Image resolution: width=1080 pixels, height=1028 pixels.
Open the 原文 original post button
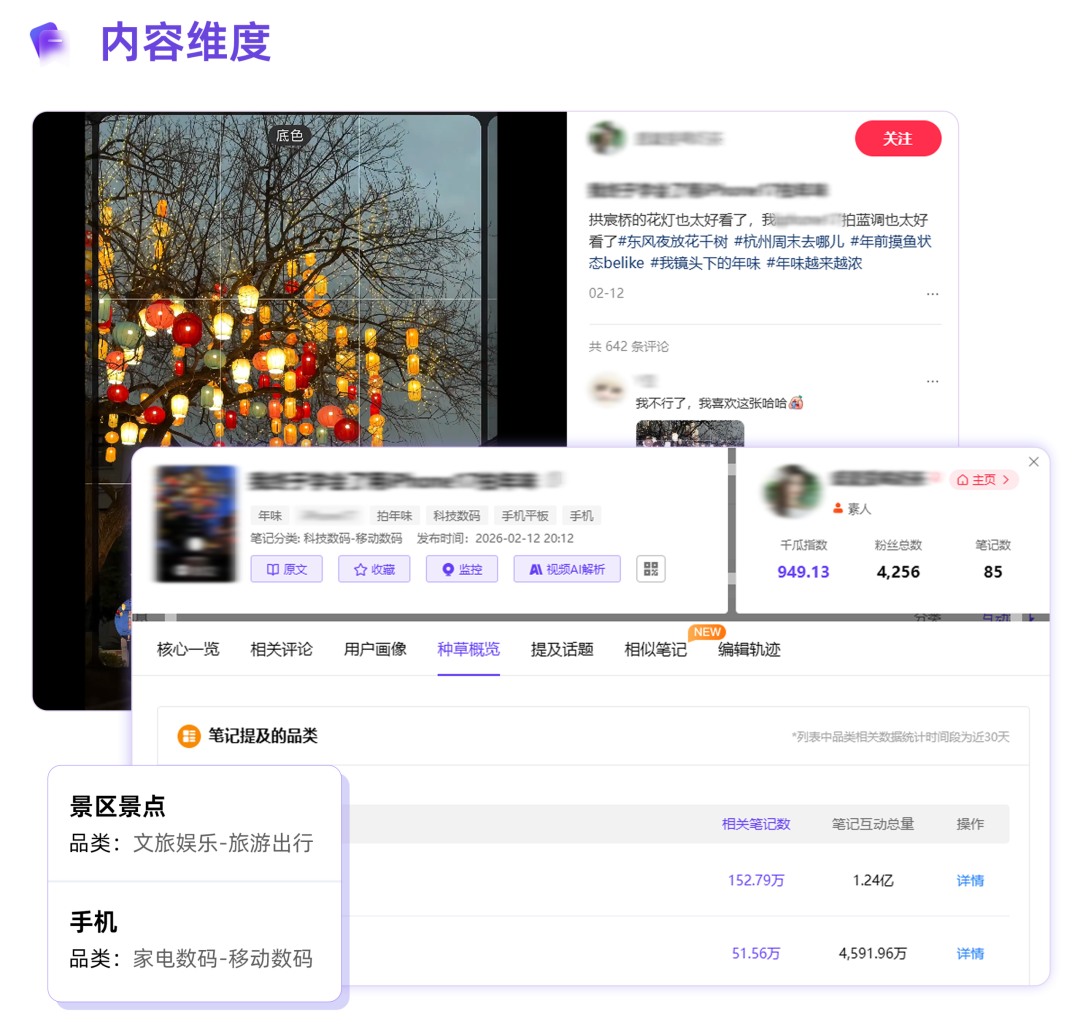click(286, 569)
